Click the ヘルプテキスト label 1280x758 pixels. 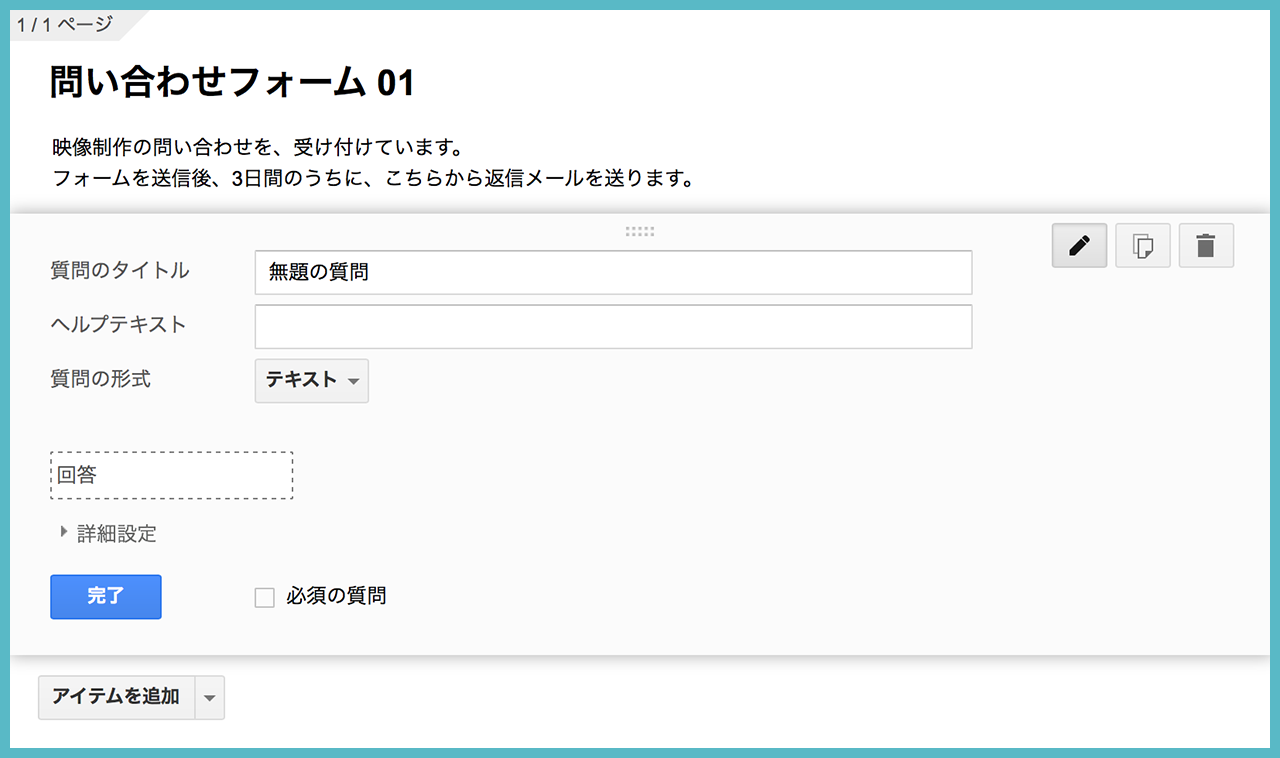point(119,324)
